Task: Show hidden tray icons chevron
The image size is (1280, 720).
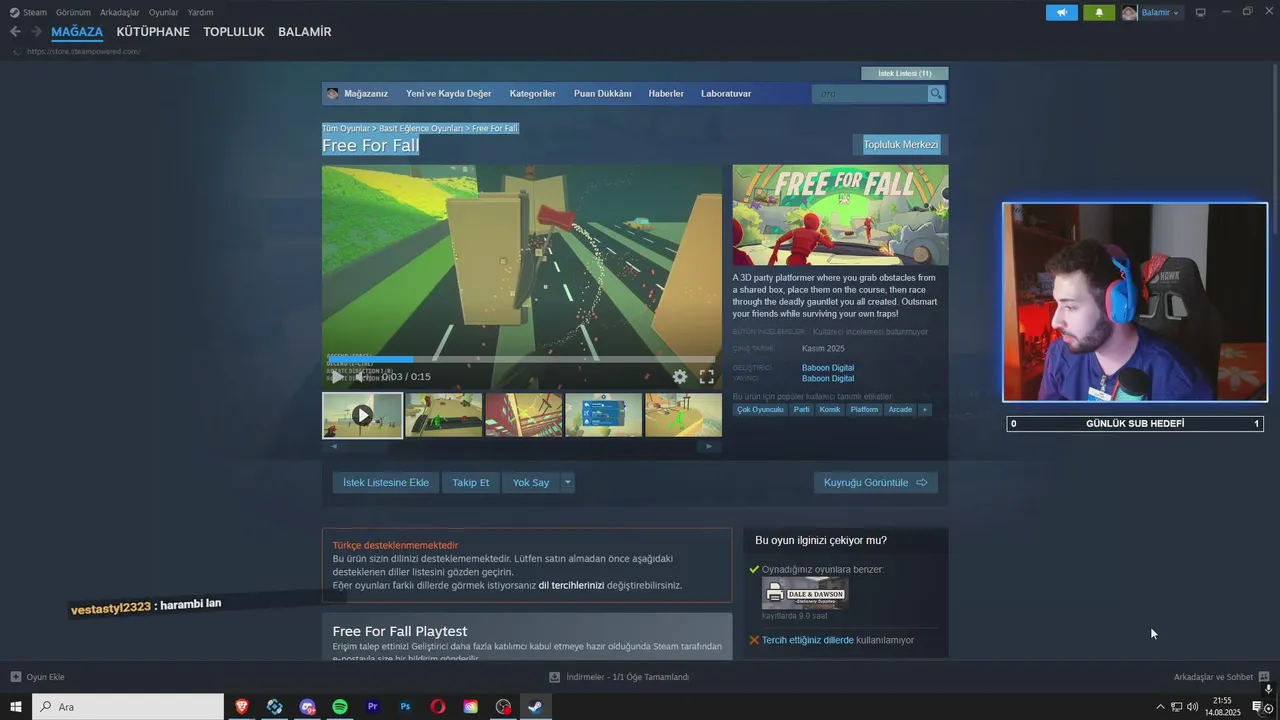Action: 1160,707
